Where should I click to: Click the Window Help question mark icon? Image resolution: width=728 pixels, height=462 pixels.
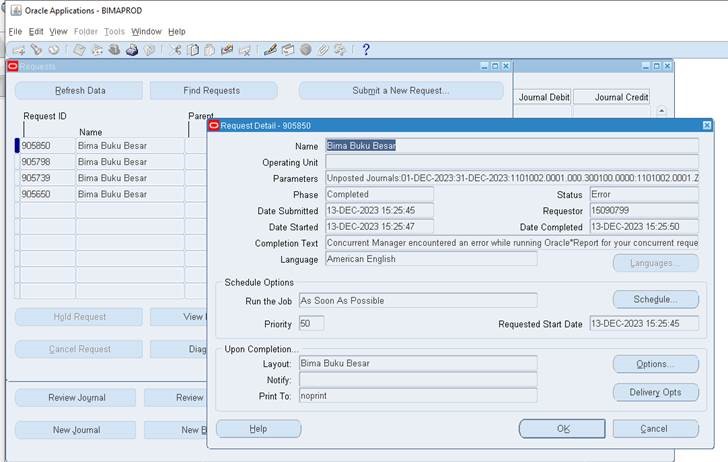tap(366, 49)
